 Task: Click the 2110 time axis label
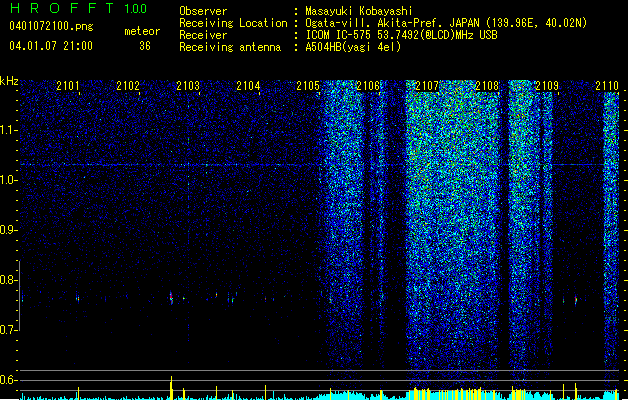tap(607, 86)
